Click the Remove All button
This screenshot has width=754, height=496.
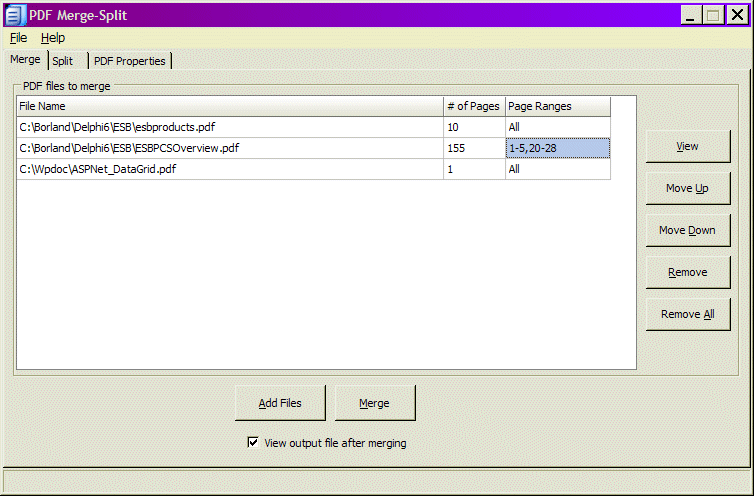click(688, 314)
